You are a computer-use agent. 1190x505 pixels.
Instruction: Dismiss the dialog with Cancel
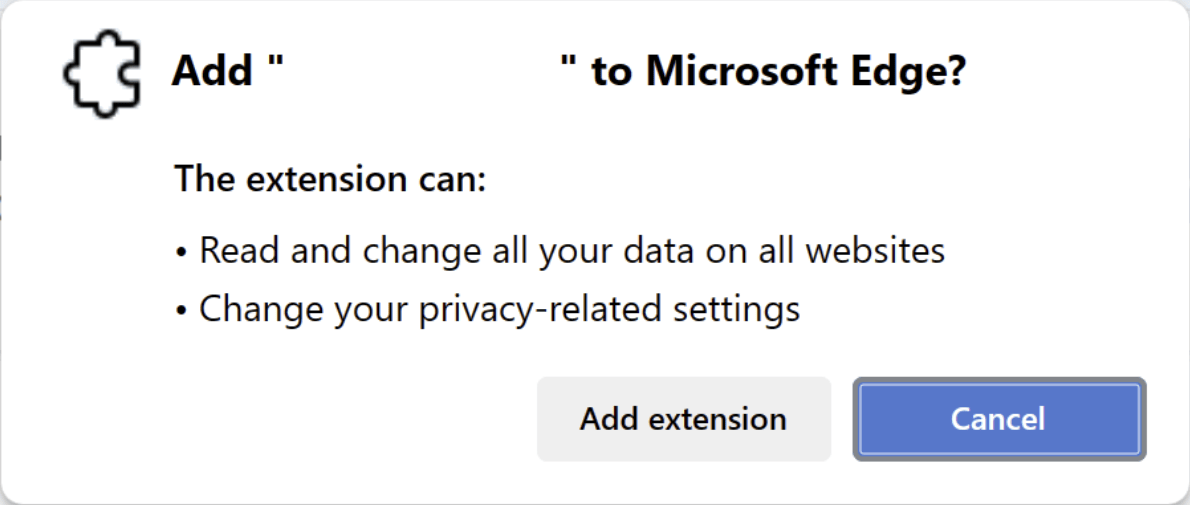(x=999, y=419)
